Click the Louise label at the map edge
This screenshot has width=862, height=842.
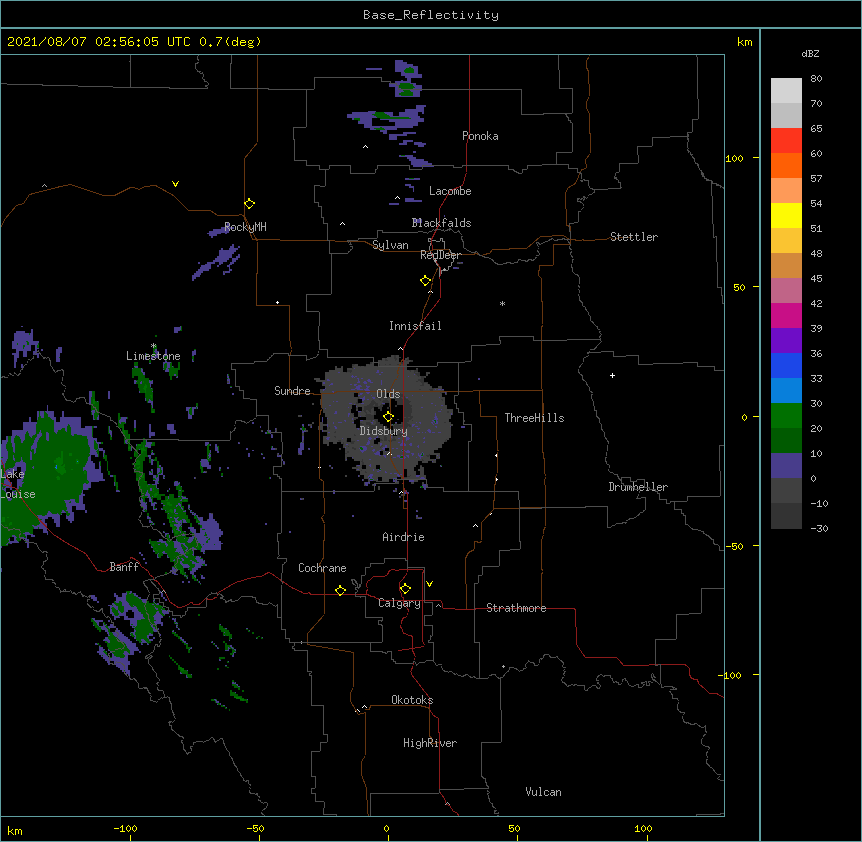[18, 494]
